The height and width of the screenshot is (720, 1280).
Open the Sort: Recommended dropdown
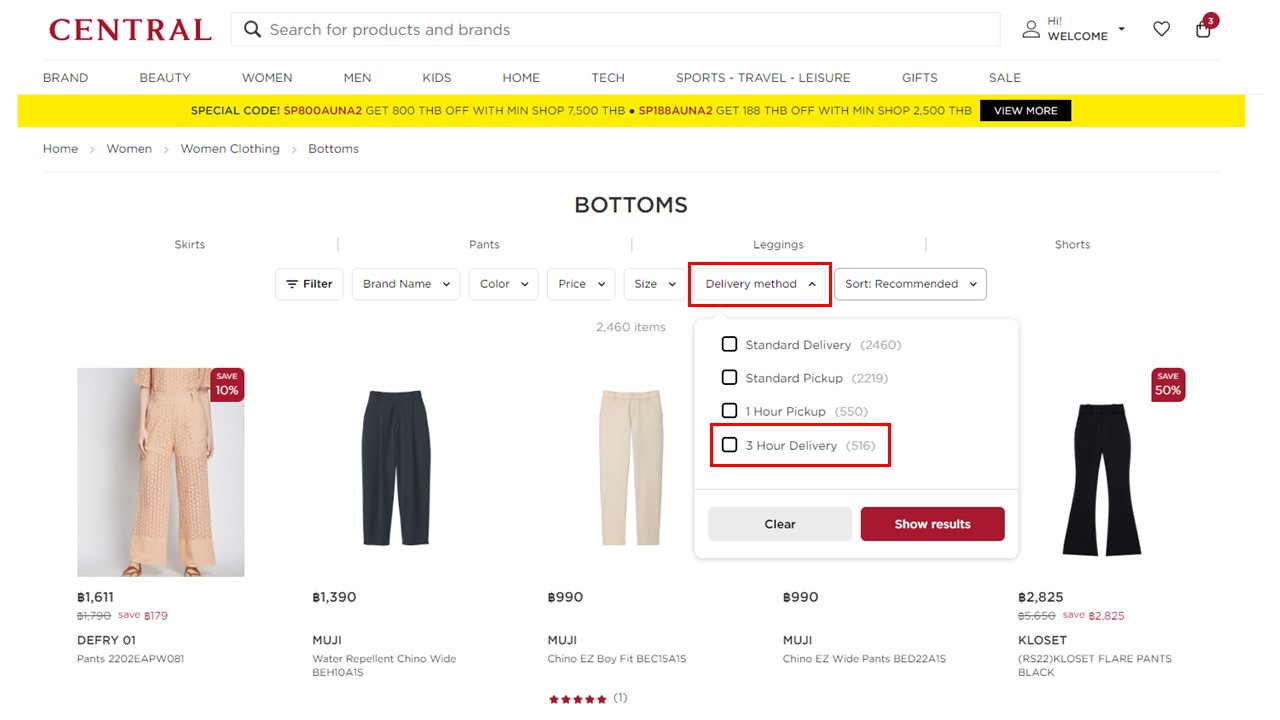(x=910, y=284)
